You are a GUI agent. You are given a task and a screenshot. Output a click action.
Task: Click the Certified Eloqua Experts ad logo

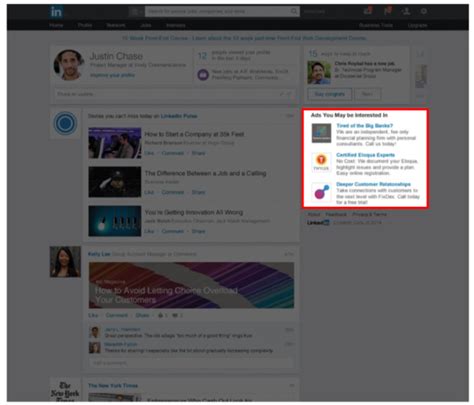[321, 162]
